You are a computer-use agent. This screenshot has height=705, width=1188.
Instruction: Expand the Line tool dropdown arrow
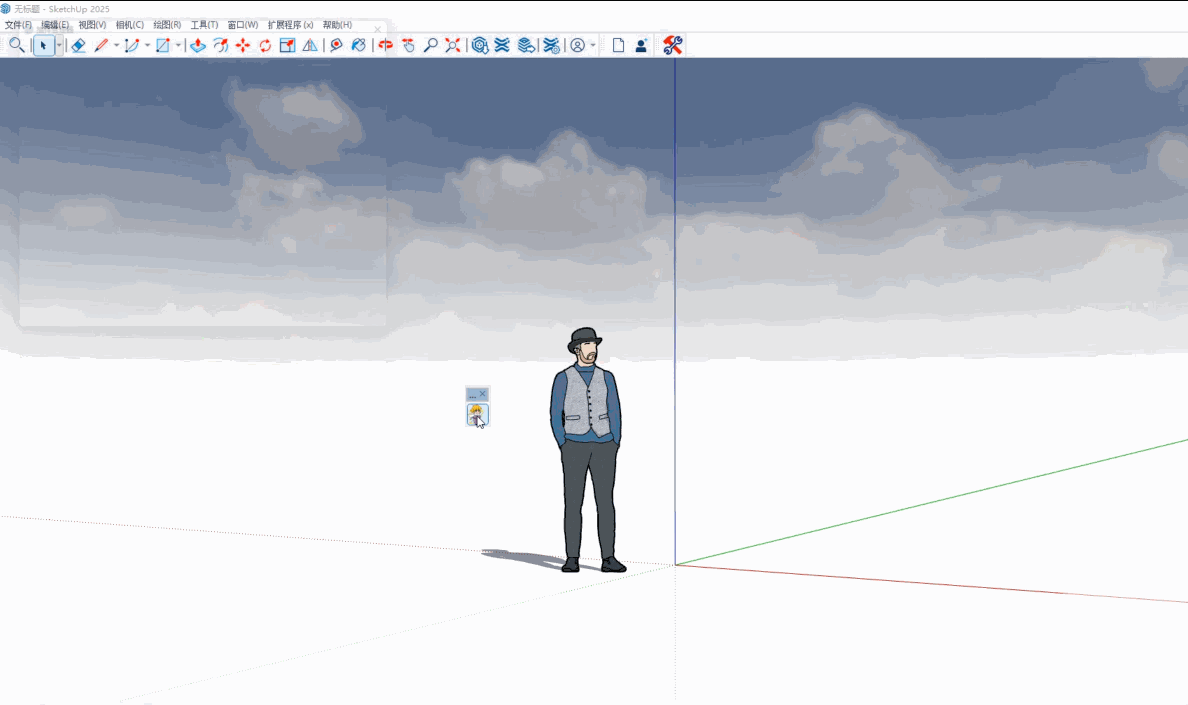tap(116, 45)
